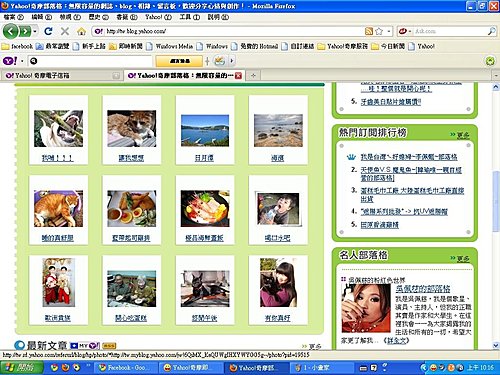Click the yellow Yahoo toolbar search button

coord(179,61)
